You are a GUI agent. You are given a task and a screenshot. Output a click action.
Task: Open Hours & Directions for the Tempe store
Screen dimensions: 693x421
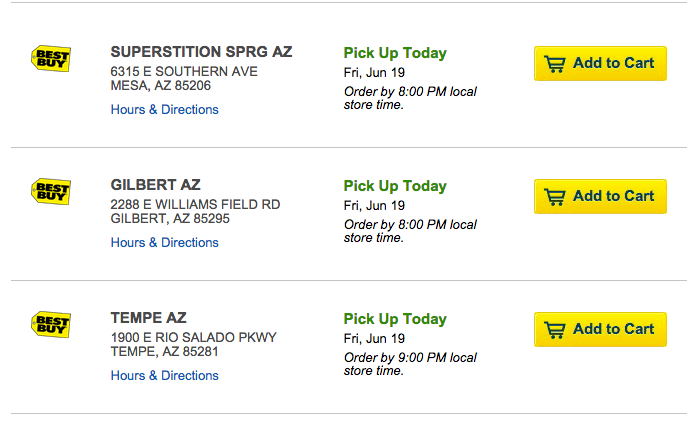click(164, 375)
